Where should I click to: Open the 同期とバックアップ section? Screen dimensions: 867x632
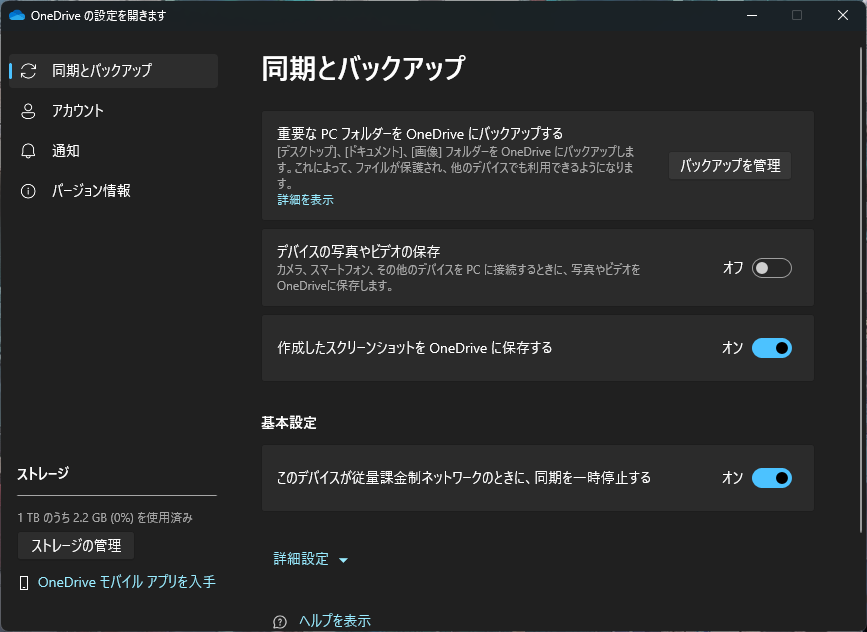point(113,71)
